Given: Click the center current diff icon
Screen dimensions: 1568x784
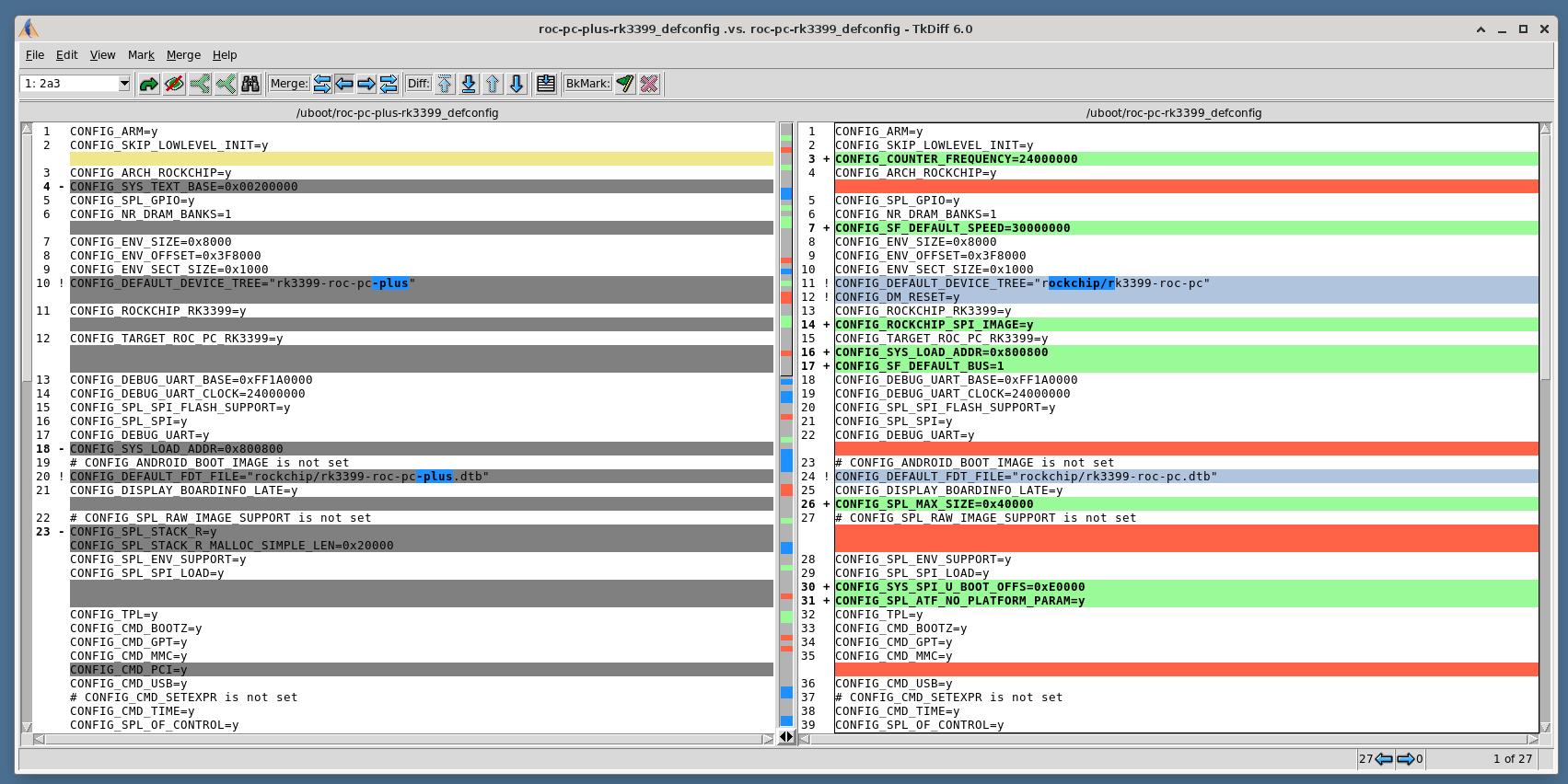Looking at the screenshot, I should pyautogui.click(x=545, y=84).
